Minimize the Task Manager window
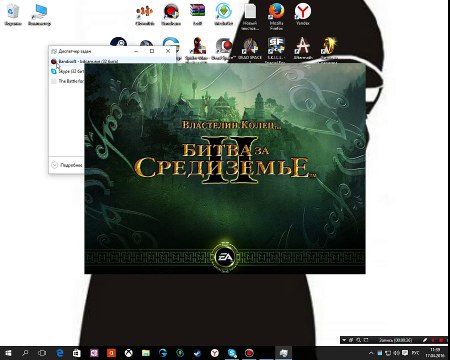Viewport: 450px width, 360px height. (136, 51)
